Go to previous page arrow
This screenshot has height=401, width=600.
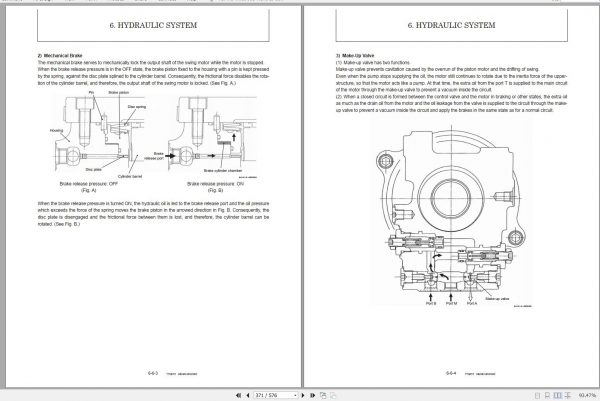(x=248, y=395)
